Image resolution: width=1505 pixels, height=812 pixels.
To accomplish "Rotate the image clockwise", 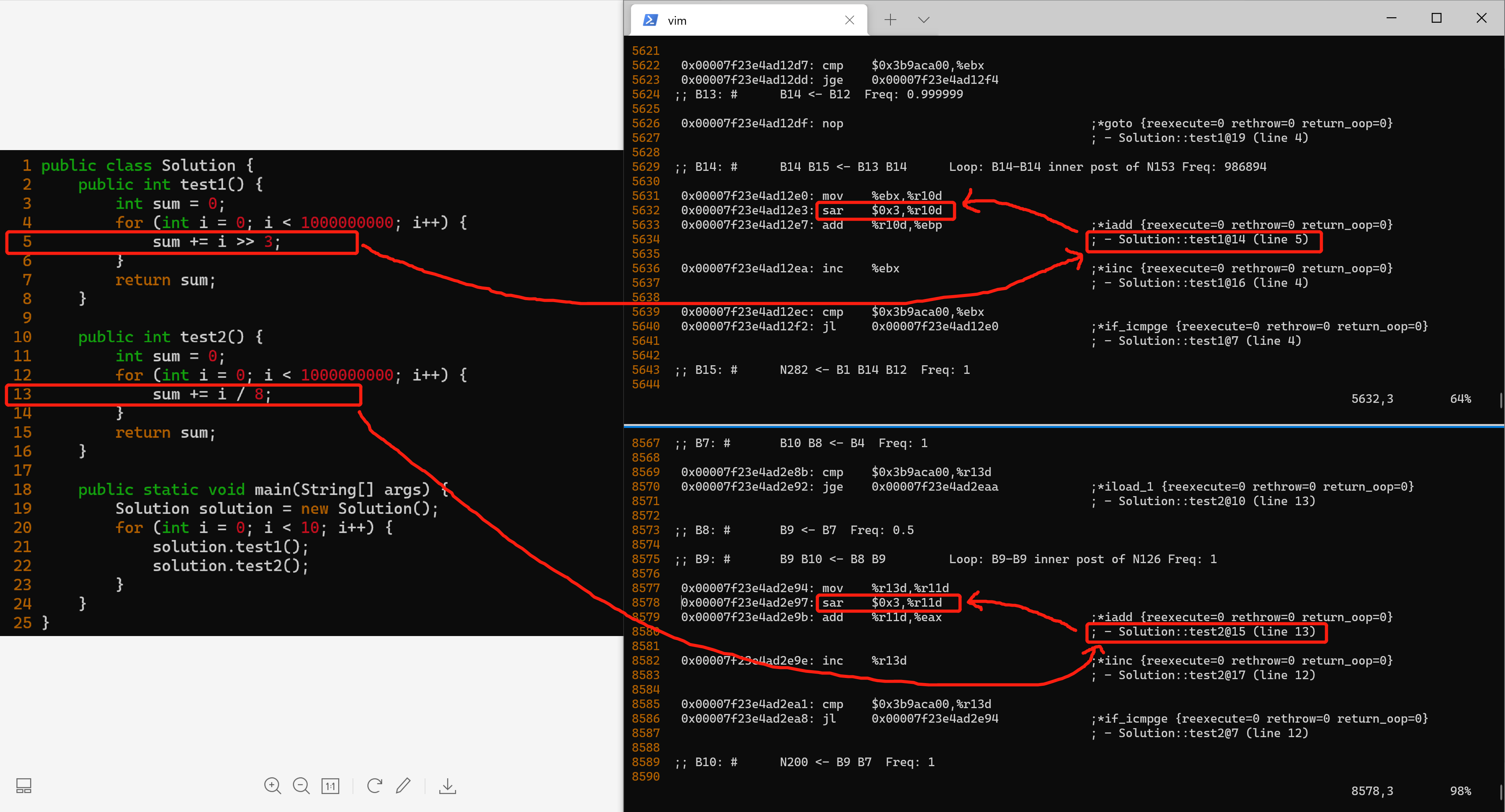I will [375, 786].
